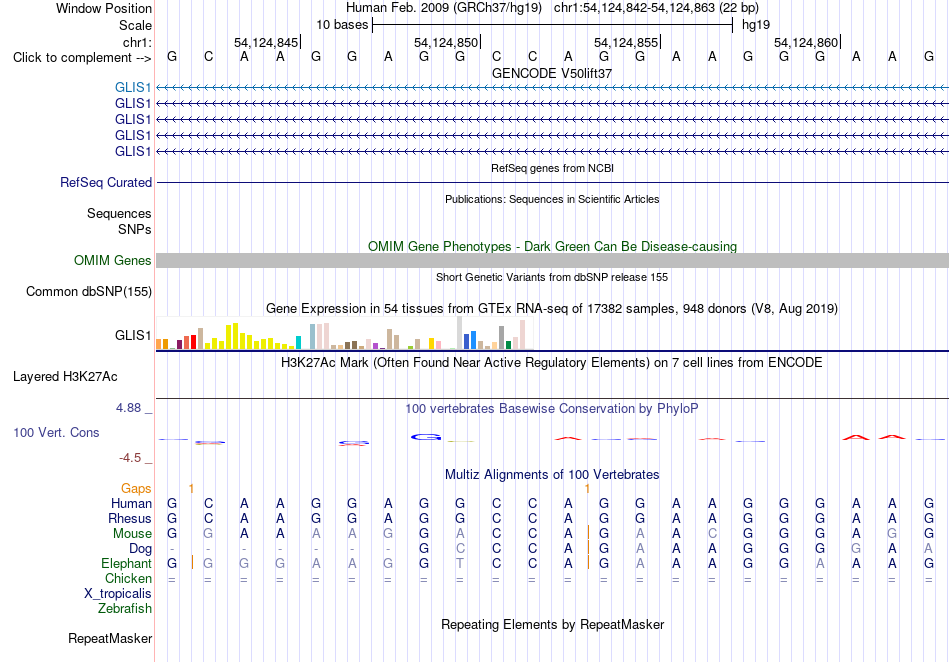The width and height of the screenshot is (950, 662).
Task: Open RefSeq Curated track label
Action: point(106,182)
